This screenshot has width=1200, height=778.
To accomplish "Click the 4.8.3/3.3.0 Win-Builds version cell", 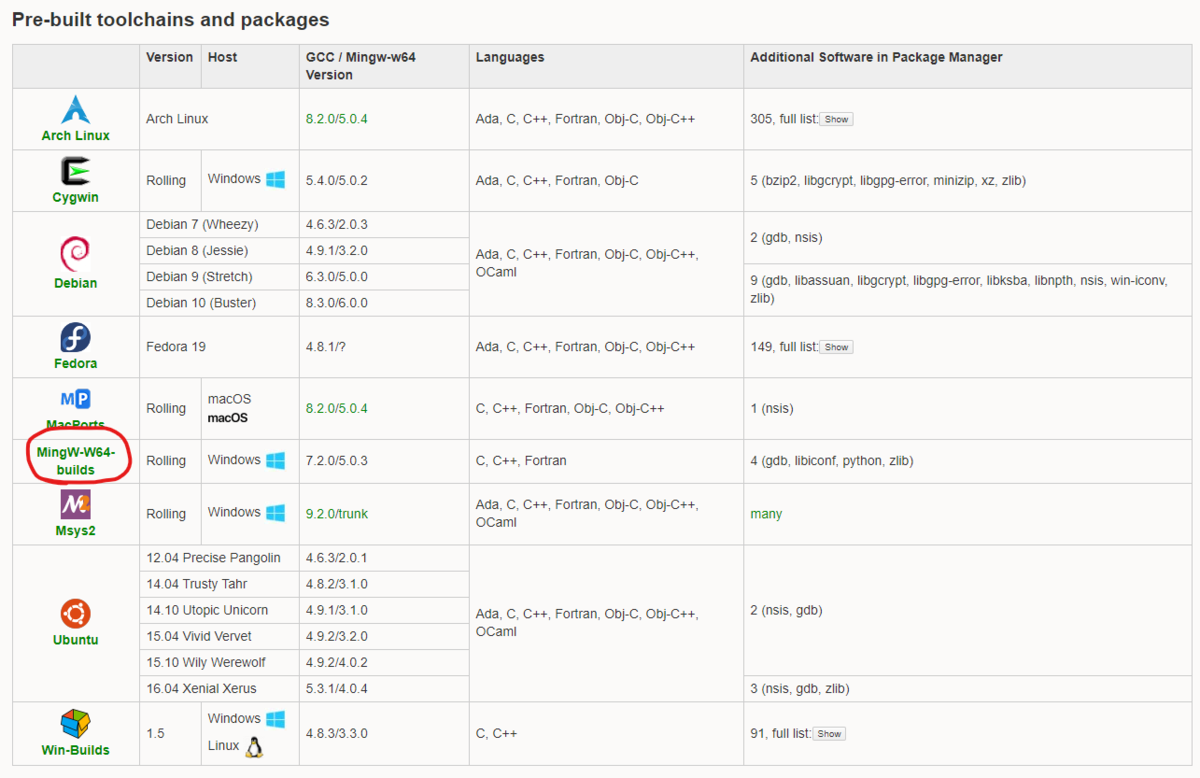I will [384, 733].
